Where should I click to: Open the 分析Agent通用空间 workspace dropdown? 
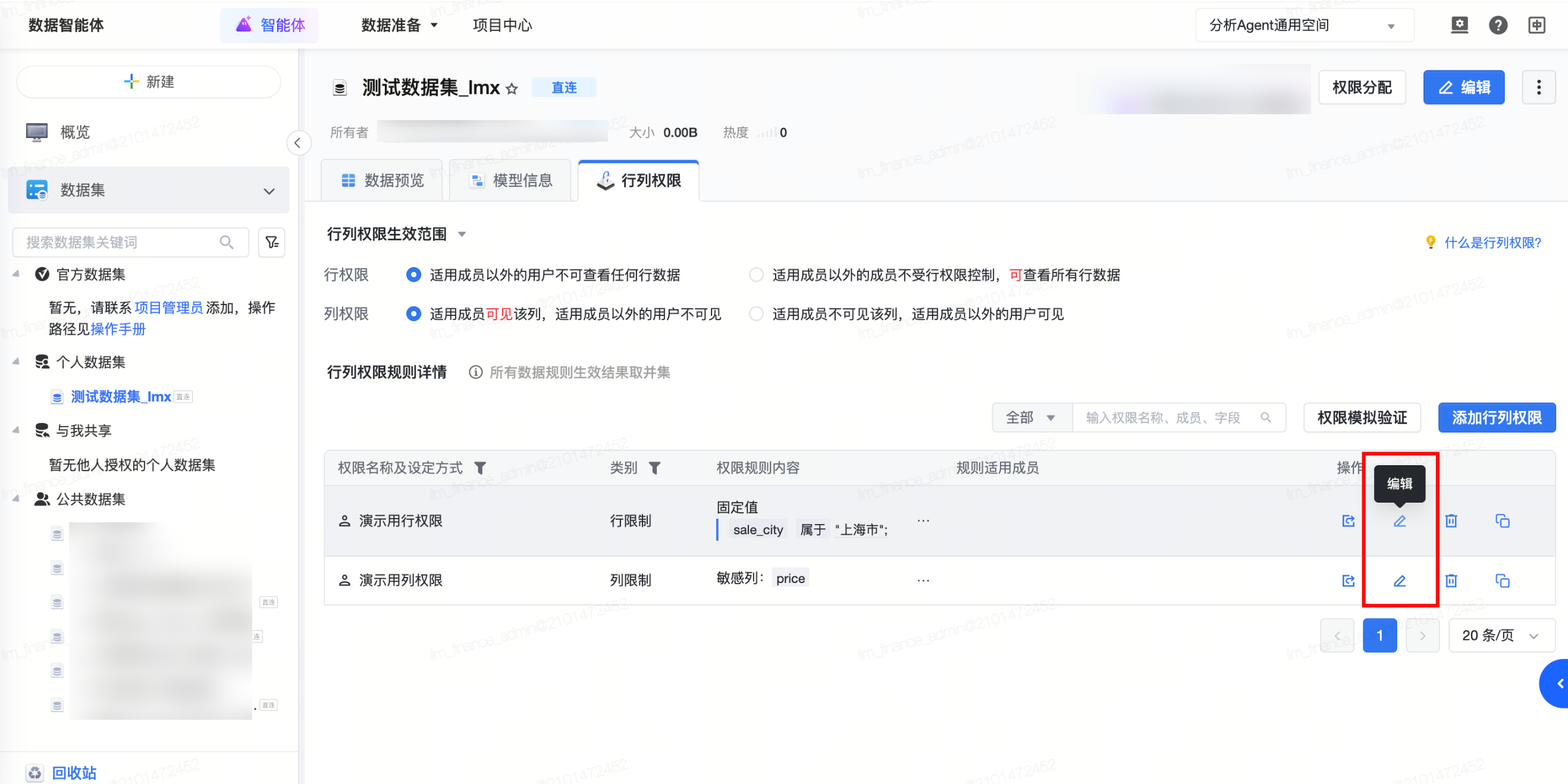[x=1304, y=25]
